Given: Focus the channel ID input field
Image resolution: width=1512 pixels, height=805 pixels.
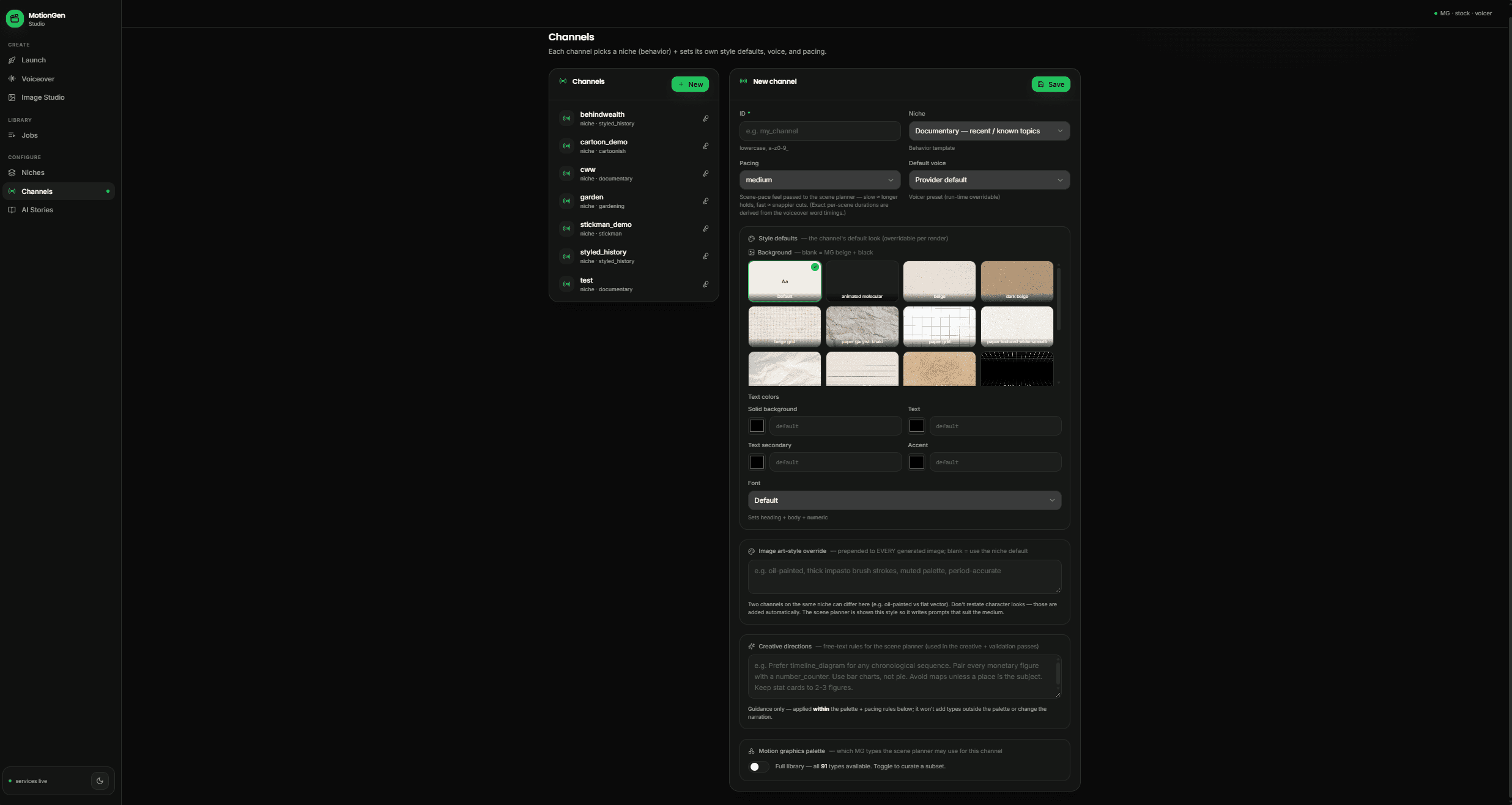Looking at the screenshot, I should (x=820, y=131).
